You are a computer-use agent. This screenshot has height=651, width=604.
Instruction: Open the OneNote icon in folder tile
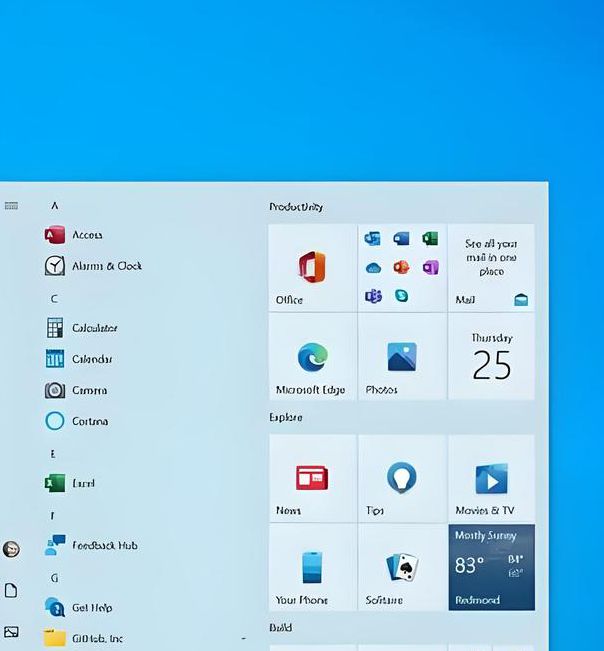[431, 267]
